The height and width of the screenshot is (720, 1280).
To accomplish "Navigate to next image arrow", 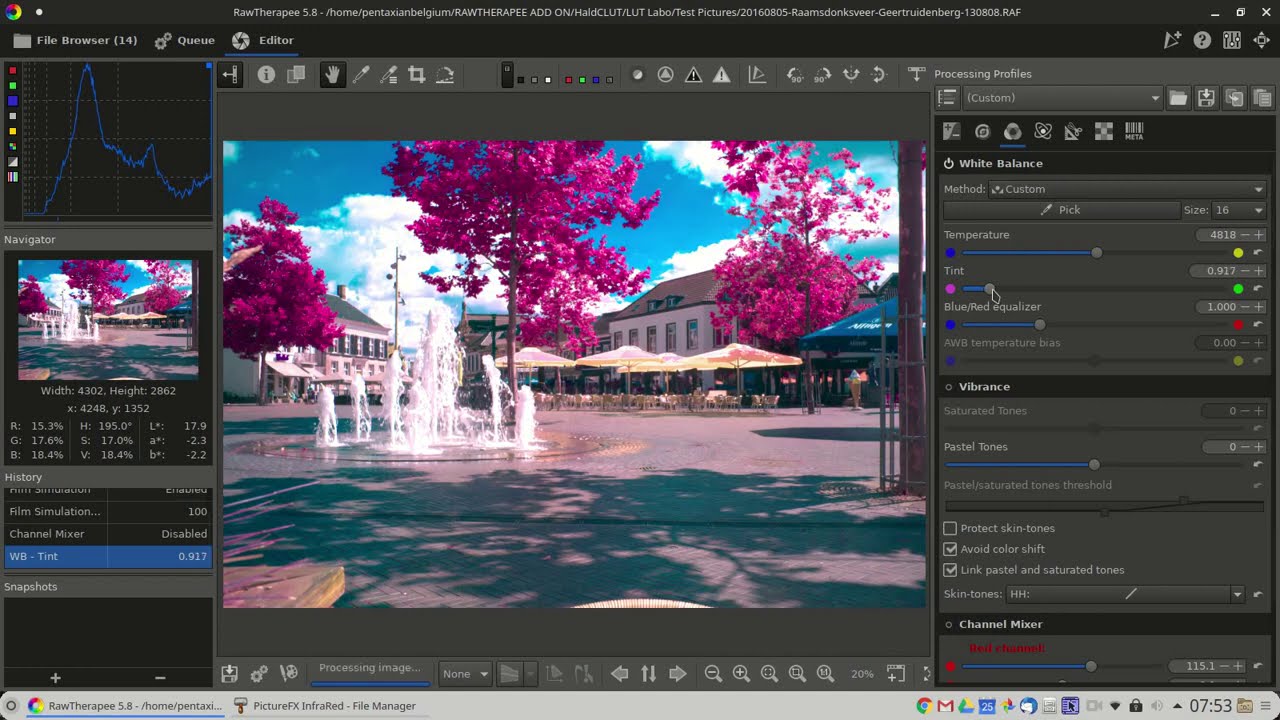I will pyautogui.click(x=677, y=674).
